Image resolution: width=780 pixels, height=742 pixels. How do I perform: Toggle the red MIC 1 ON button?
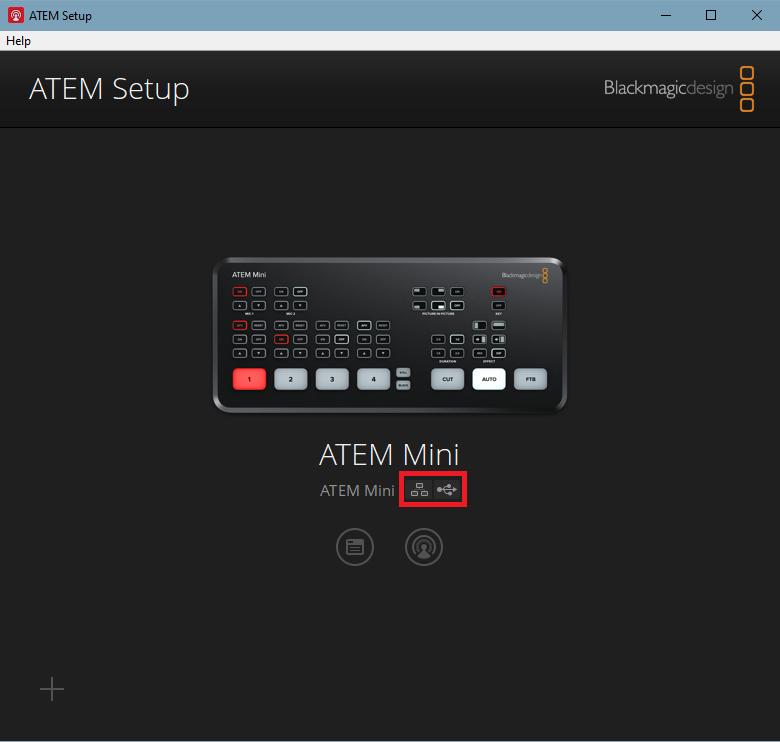(240, 291)
